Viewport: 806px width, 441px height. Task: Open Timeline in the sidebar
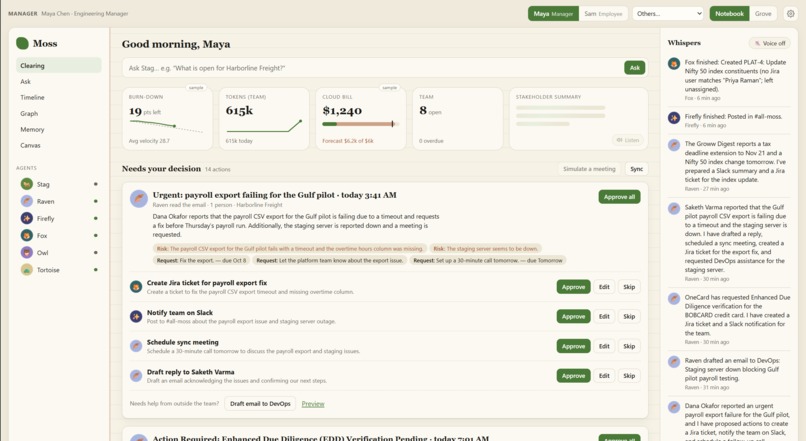point(59,97)
